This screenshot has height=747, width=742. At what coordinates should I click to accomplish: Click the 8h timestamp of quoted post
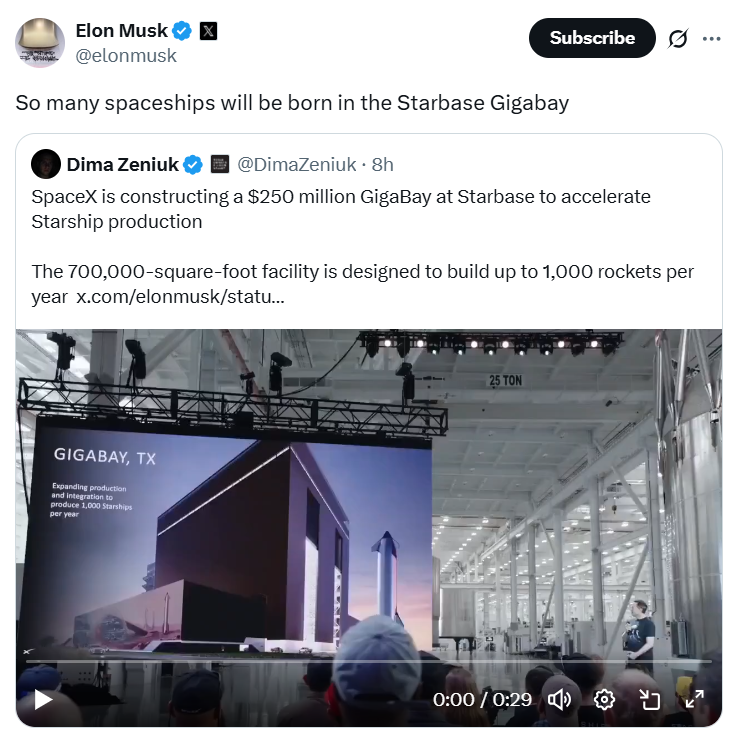pyautogui.click(x=383, y=164)
